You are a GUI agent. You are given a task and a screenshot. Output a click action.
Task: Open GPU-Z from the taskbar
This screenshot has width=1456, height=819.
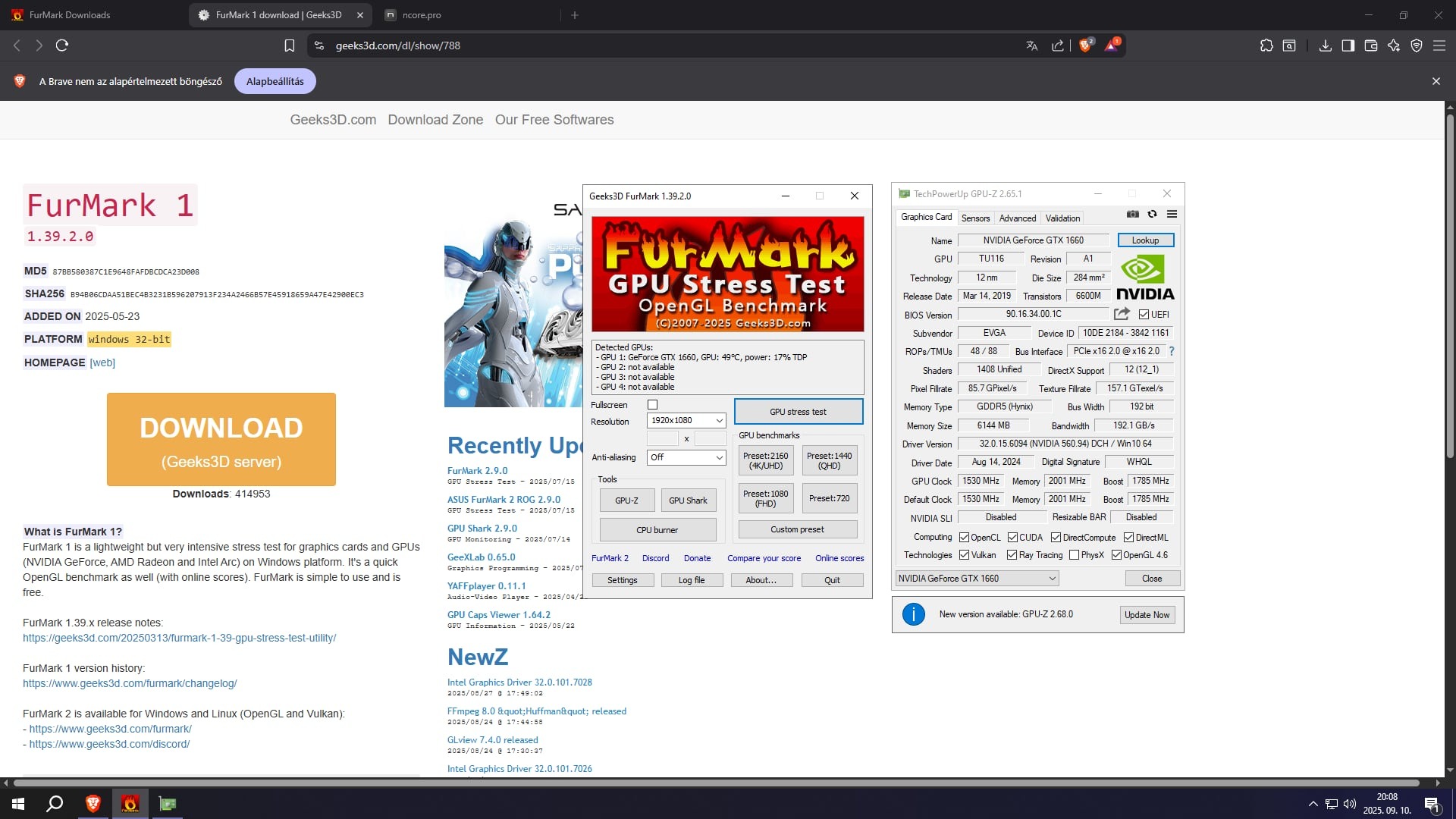click(168, 804)
